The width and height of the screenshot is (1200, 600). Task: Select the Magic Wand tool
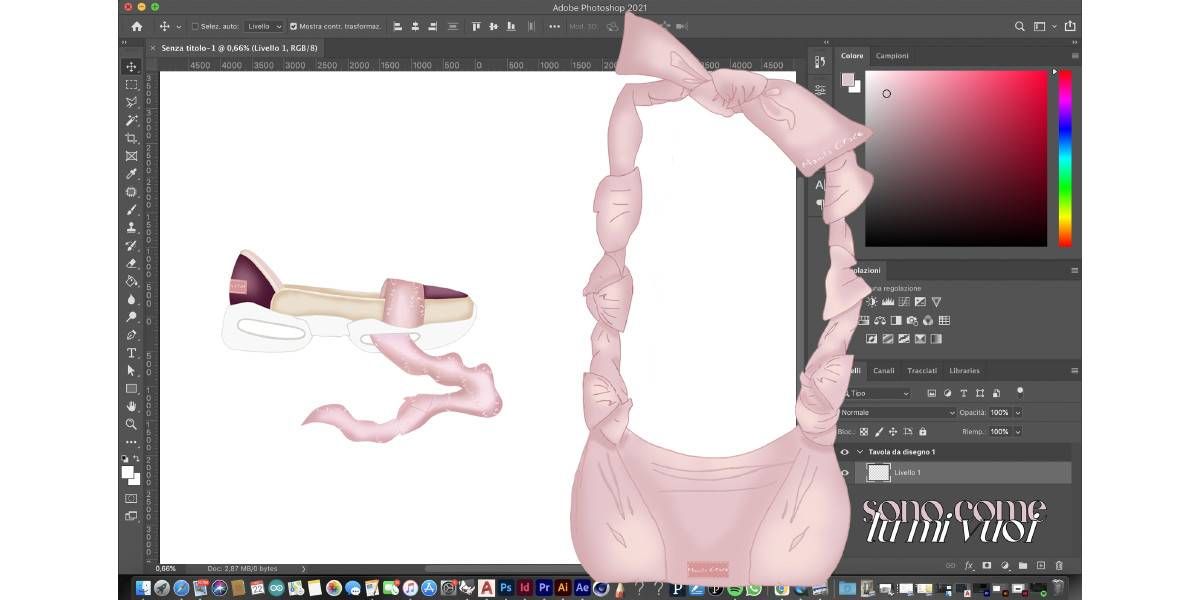pyautogui.click(x=131, y=120)
